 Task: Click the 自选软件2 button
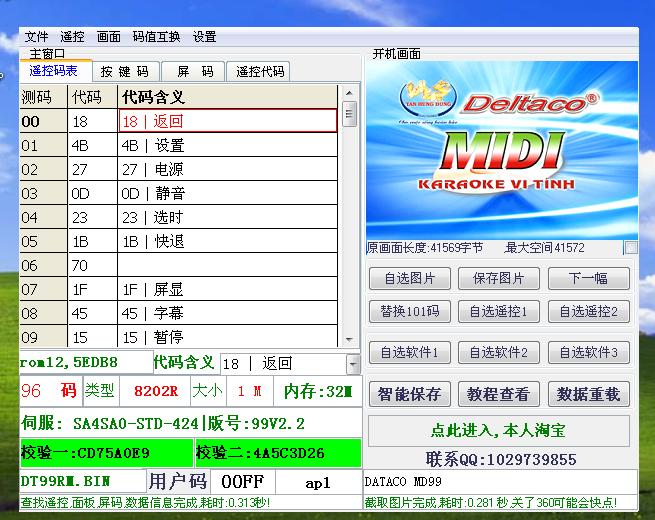(499, 353)
